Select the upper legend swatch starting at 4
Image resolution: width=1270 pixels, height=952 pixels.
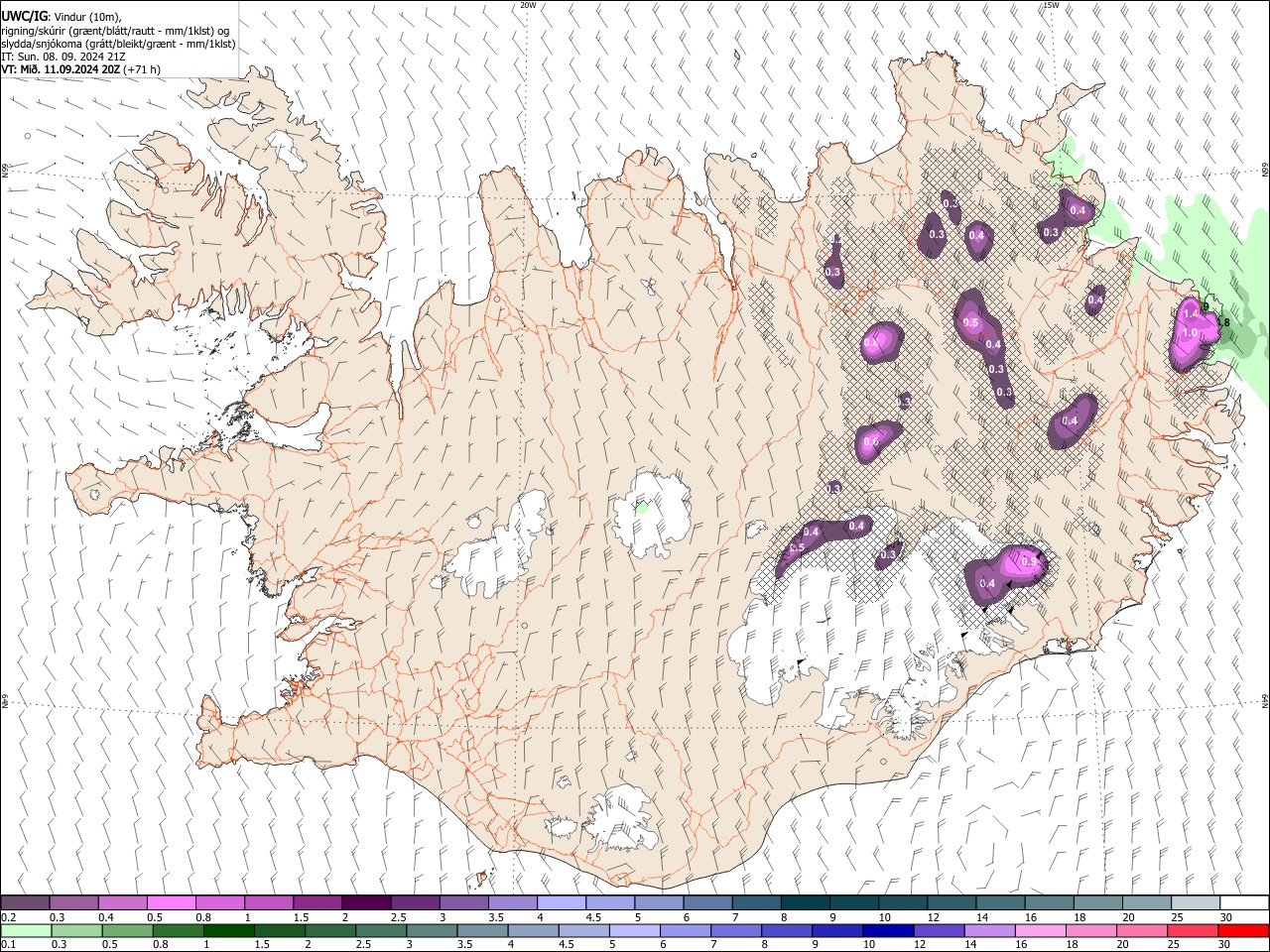point(562,903)
